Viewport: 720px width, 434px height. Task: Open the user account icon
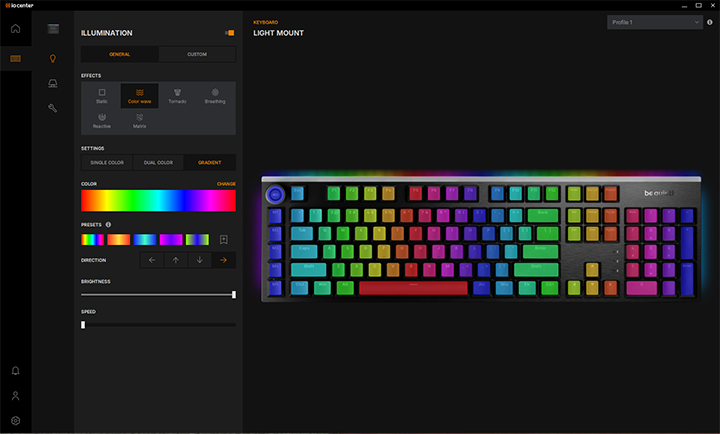pyautogui.click(x=15, y=396)
